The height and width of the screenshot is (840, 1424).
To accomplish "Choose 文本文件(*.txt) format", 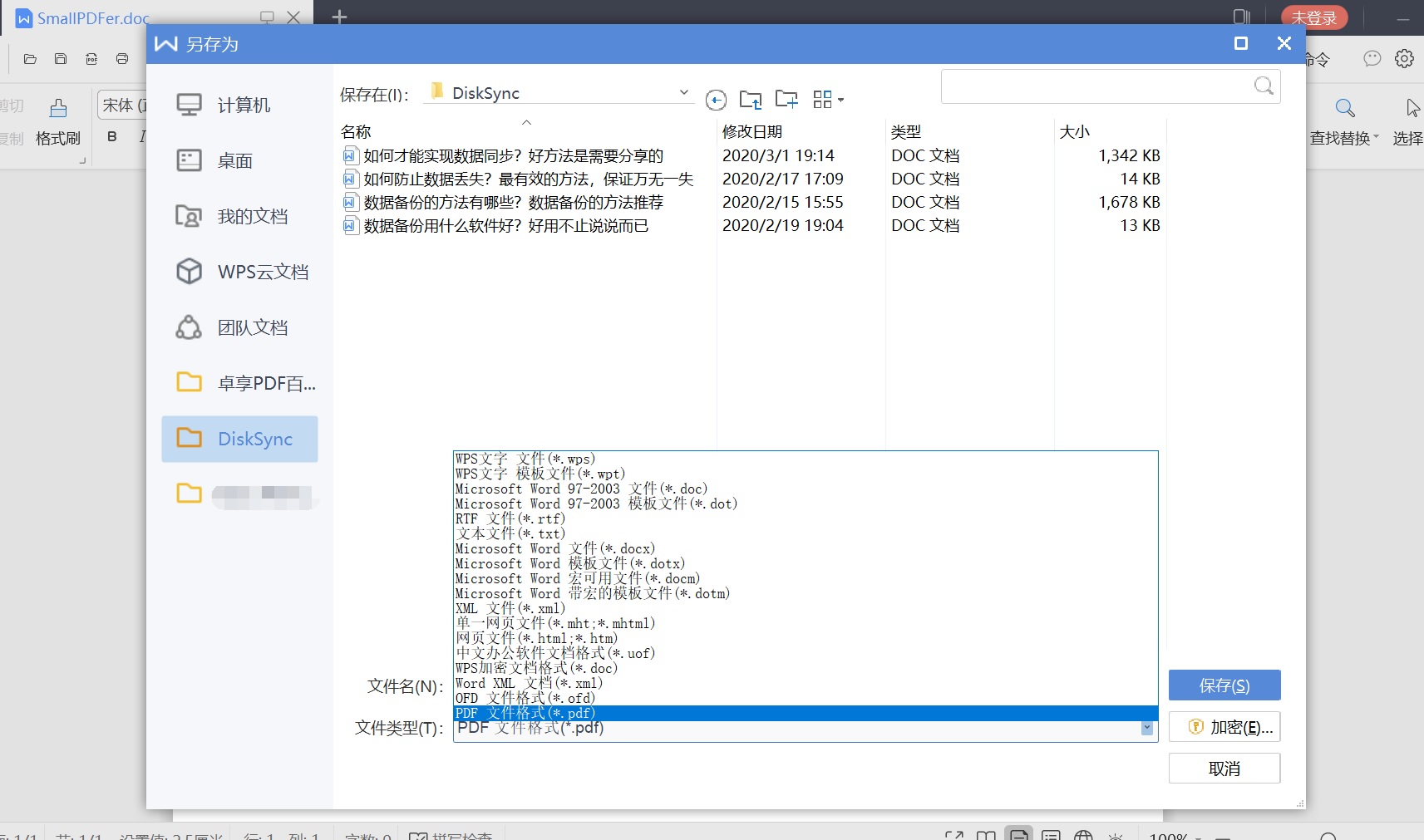I will click(806, 533).
